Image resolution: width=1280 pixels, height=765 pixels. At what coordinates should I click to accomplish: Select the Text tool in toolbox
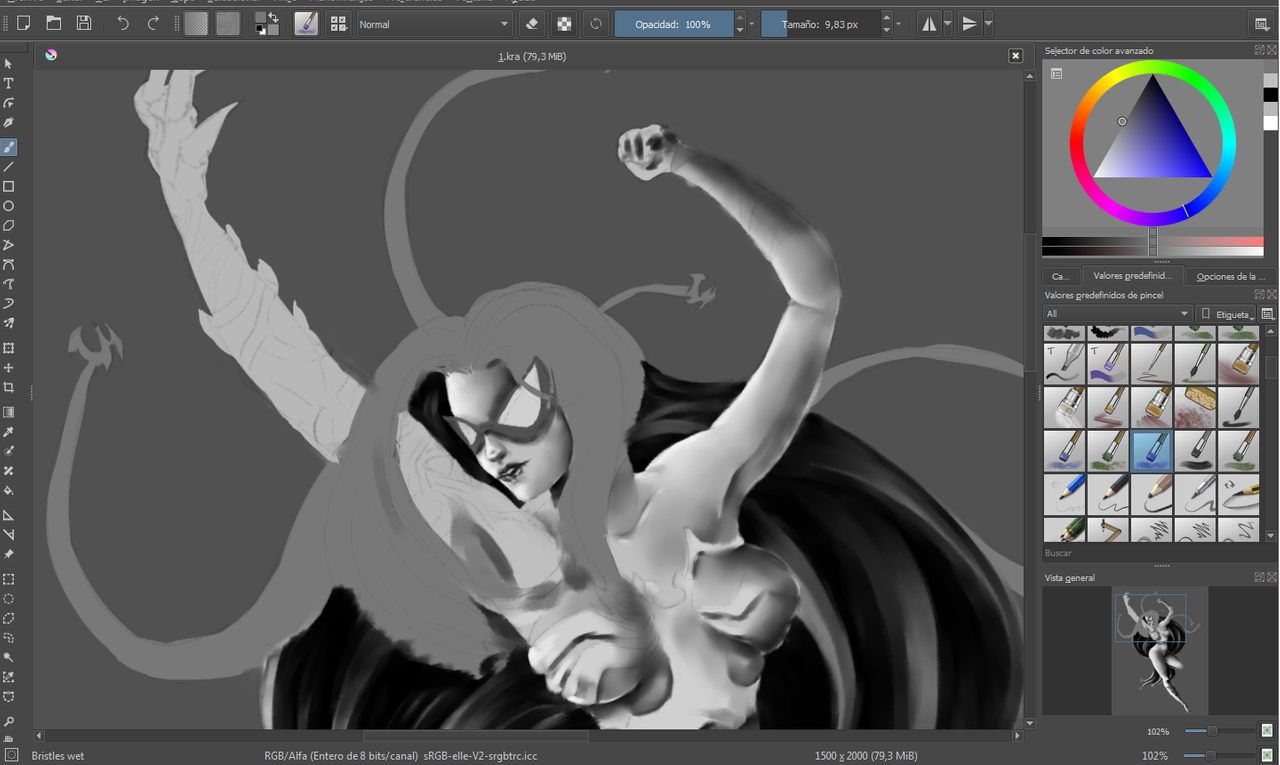(x=9, y=83)
